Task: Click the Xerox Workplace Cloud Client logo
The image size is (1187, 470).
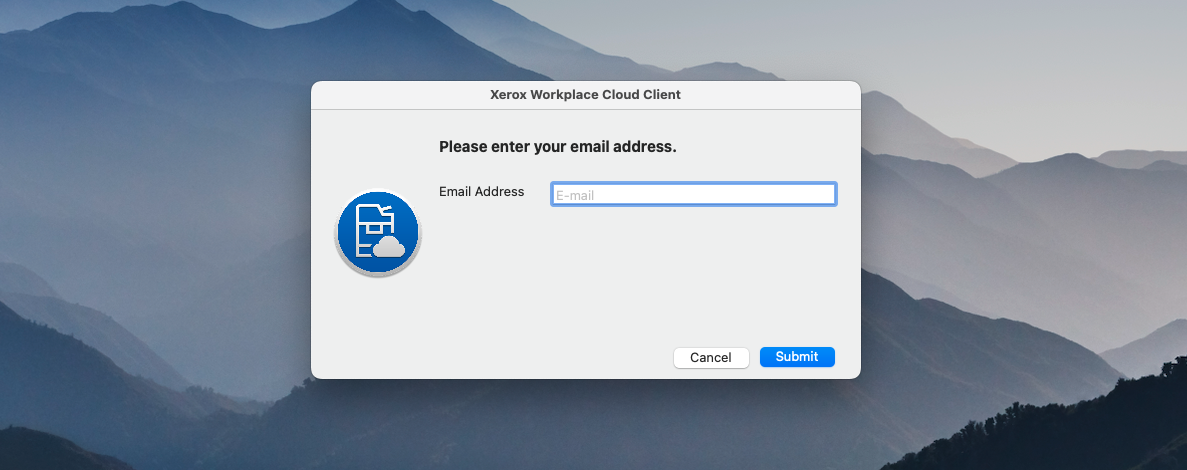Action: (378, 234)
